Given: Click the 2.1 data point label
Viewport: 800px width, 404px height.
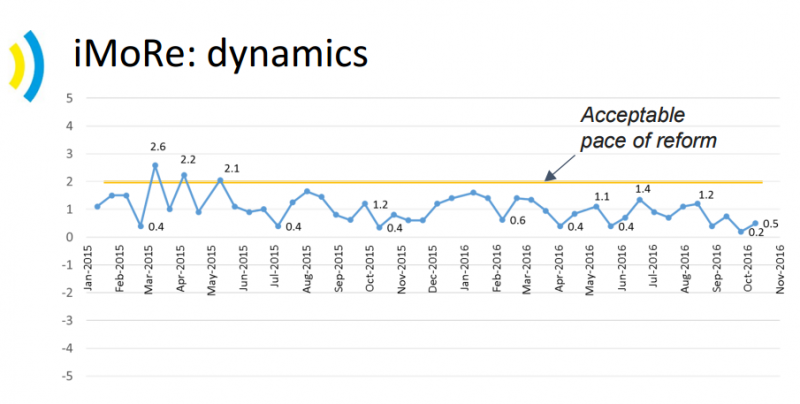Looking at the screenshot, I should click(x=233, y=168).
